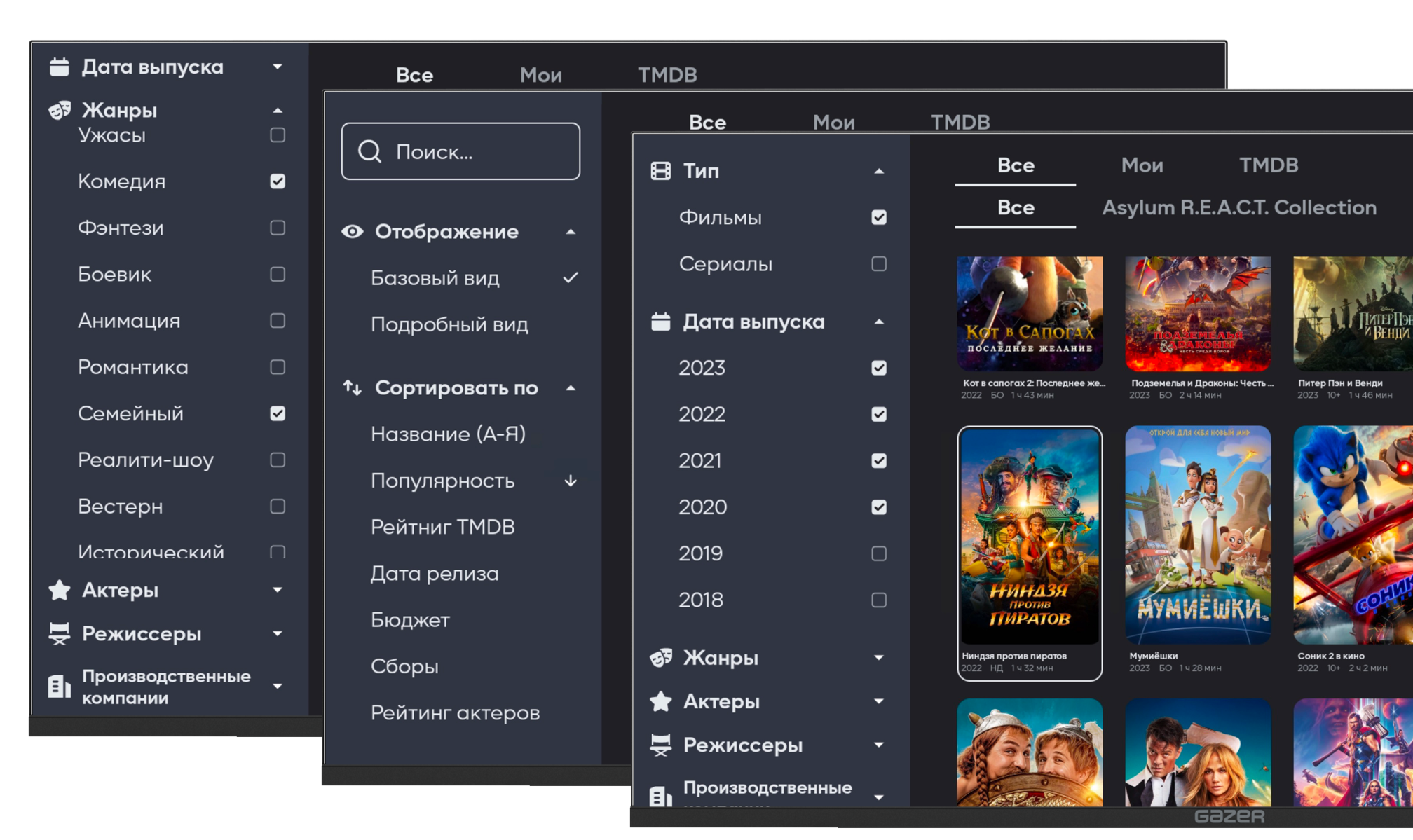Click the eye icon next to Отображение
Viewport: 1413px width, 840px height.
click(x=353, y=232)
